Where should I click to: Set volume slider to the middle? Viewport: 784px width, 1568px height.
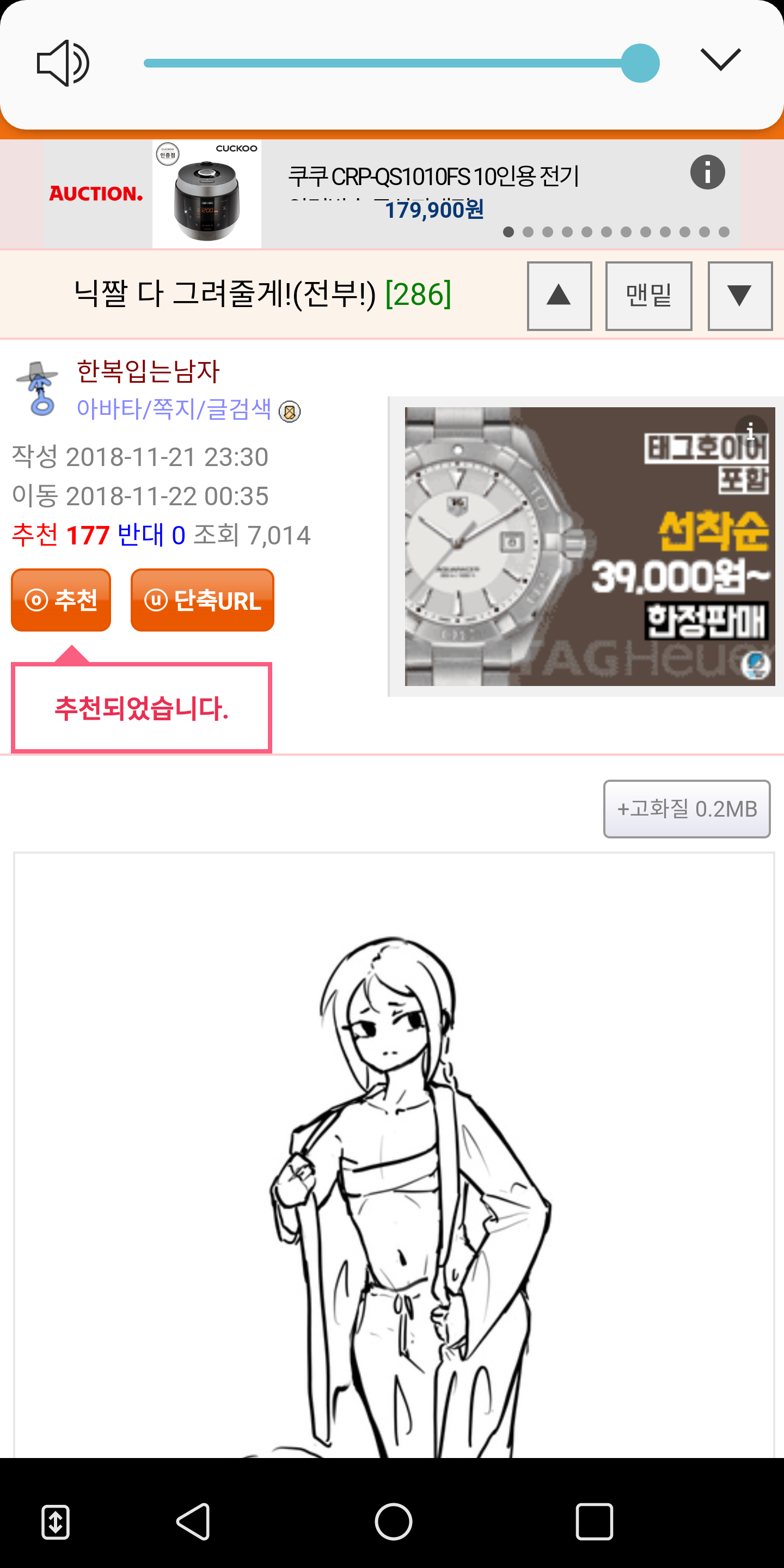click(x=392, y=63)
